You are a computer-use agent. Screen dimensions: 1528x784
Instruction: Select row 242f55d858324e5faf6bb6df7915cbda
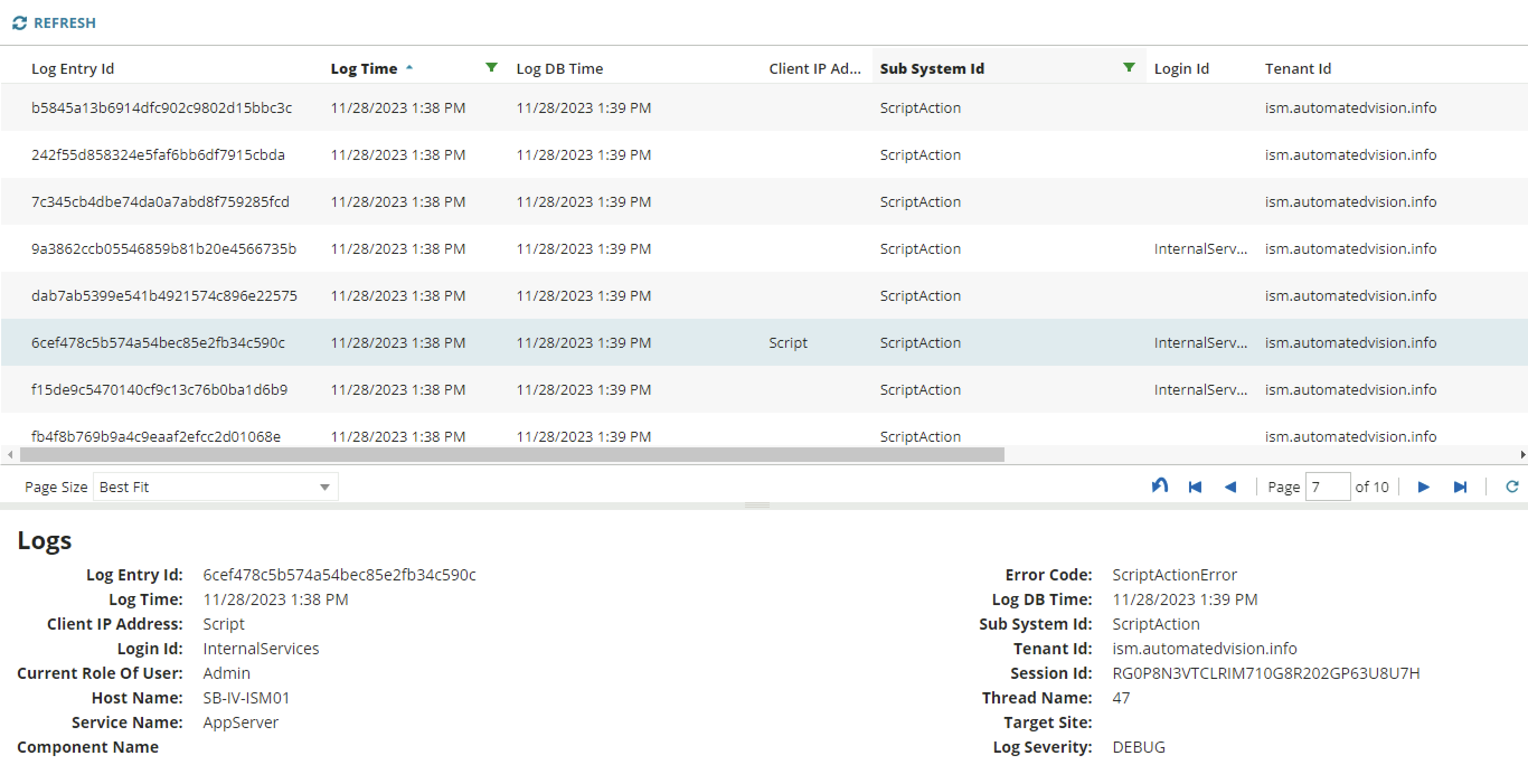point(764,154)
